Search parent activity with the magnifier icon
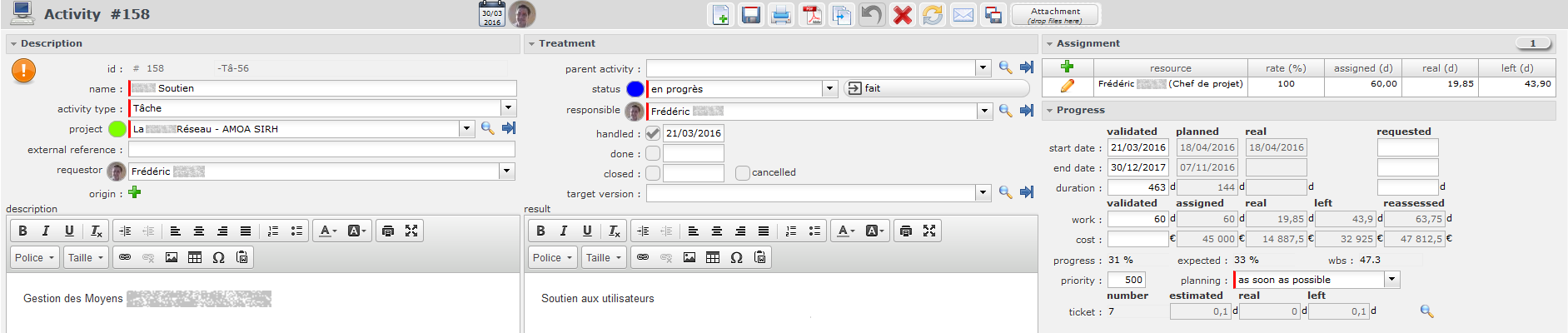Viewport: 1568px width, 333px height. coord(1006,67)
